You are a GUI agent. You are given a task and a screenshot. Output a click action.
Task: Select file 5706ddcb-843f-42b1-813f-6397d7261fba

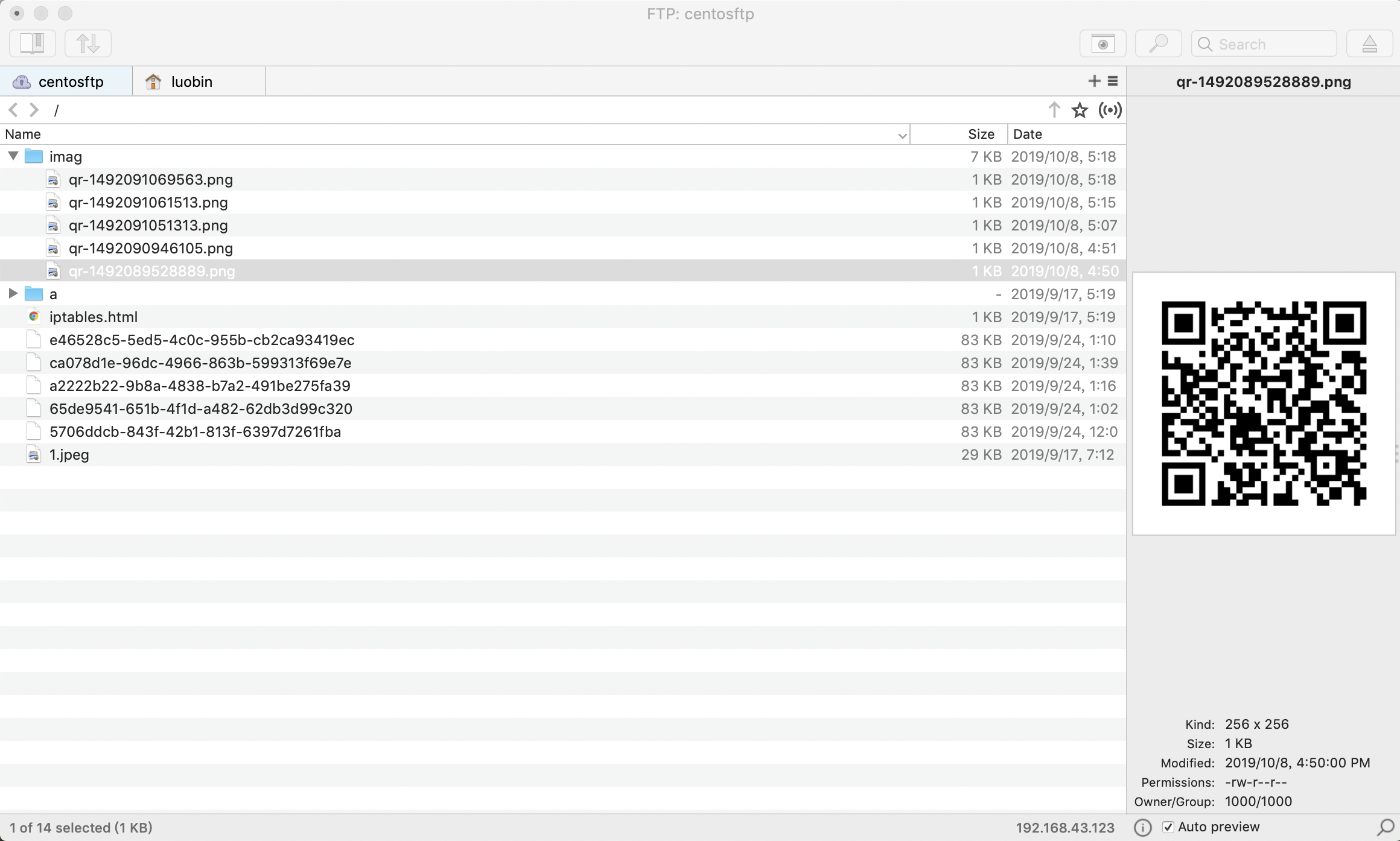196,431
